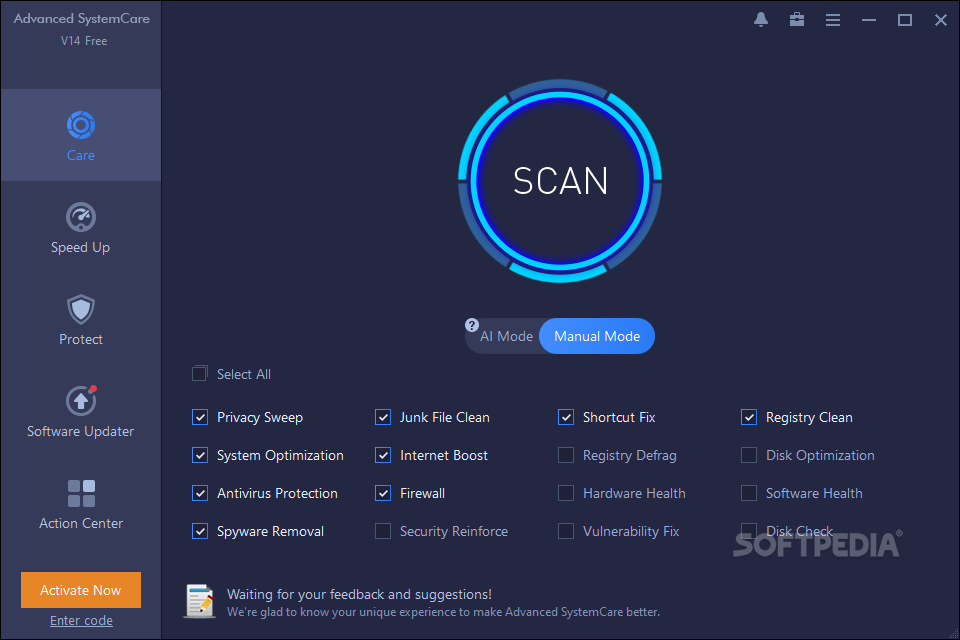Open the Speed Up speedometer icon
Screen dimensions: 960x640
click(x=81, y=217)
